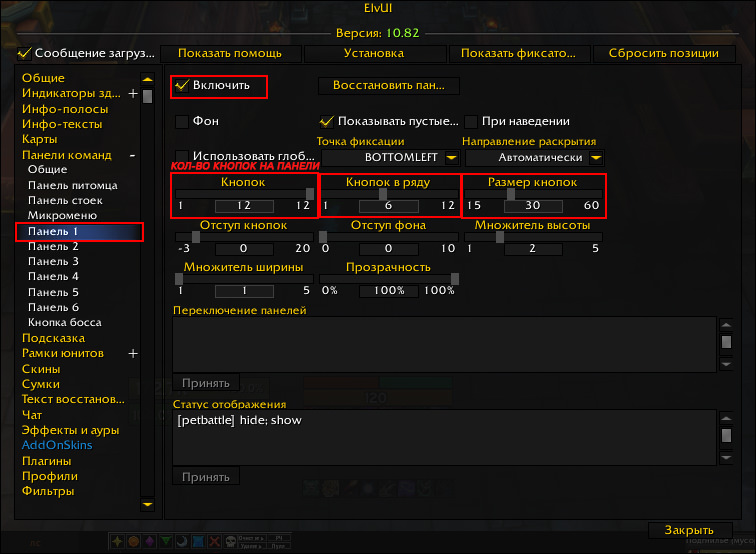Select the purple diamond raid marker
Screen dimensions: 756x554
click(x=150, y=542)
